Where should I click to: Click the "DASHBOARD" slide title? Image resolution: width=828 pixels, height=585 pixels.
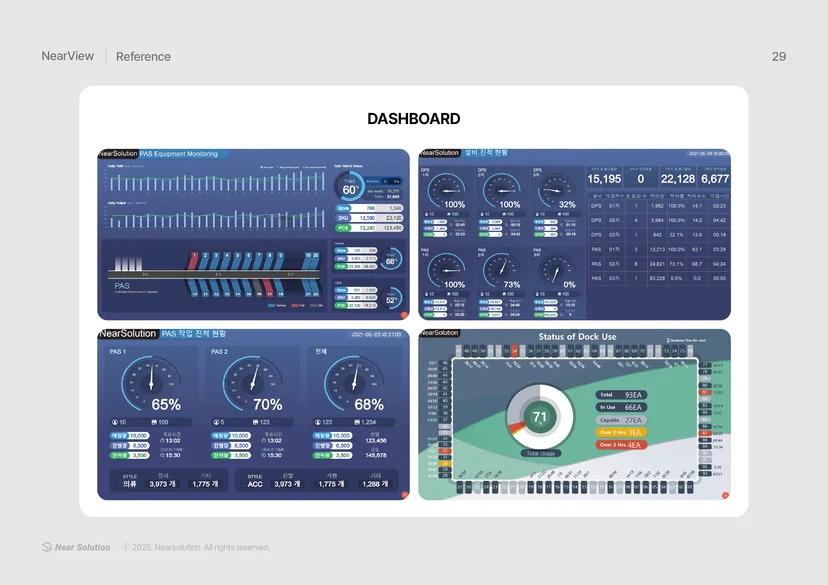coord(413,119)
